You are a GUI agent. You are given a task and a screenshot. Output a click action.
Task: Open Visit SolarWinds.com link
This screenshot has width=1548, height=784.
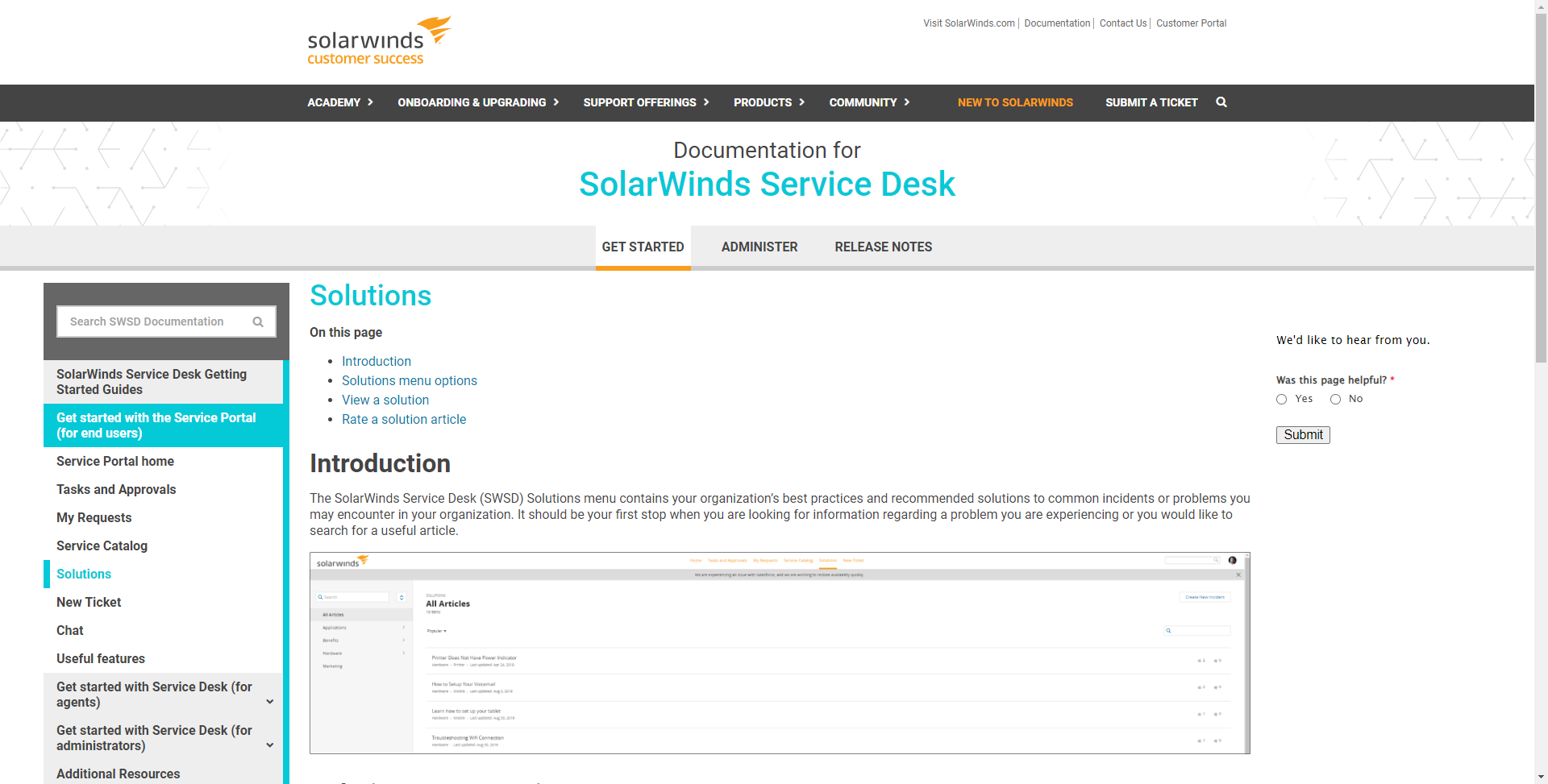[969, 23]
